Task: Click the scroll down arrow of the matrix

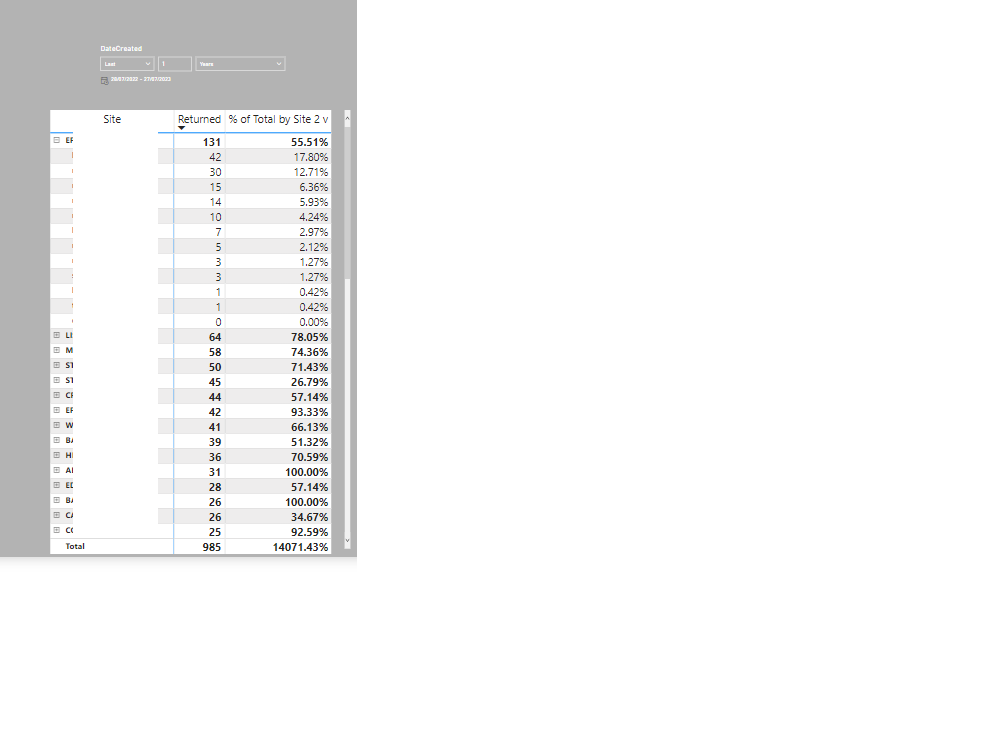Action: point(348,540)
